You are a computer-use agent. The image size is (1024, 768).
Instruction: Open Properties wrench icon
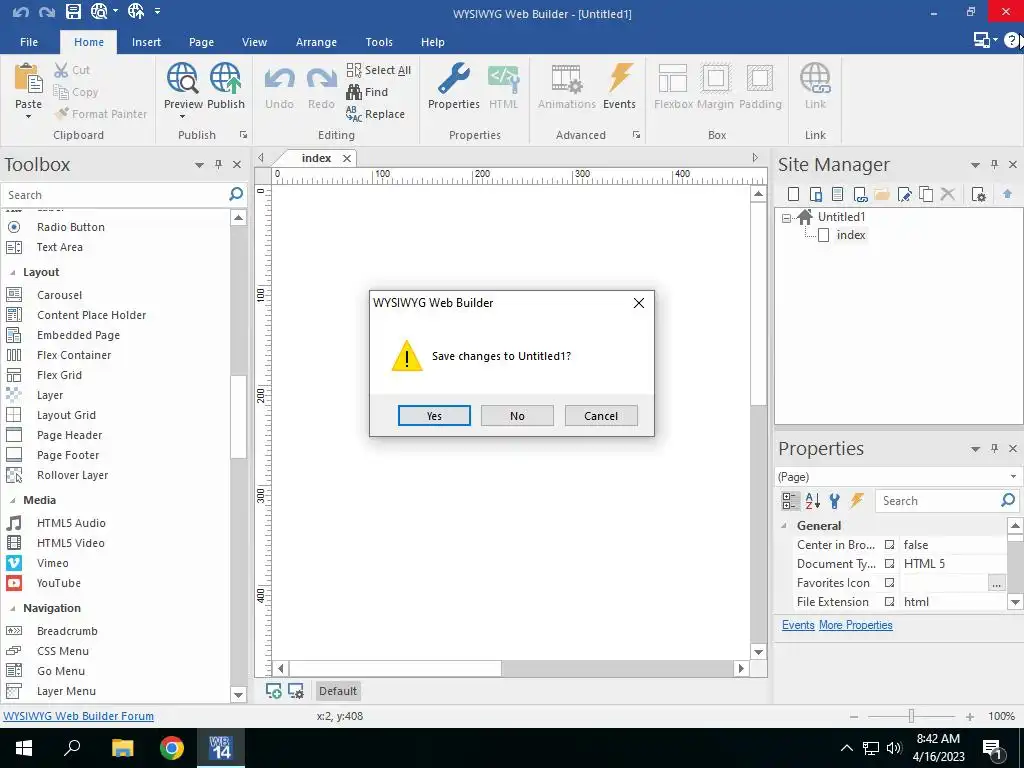(454, 78)
